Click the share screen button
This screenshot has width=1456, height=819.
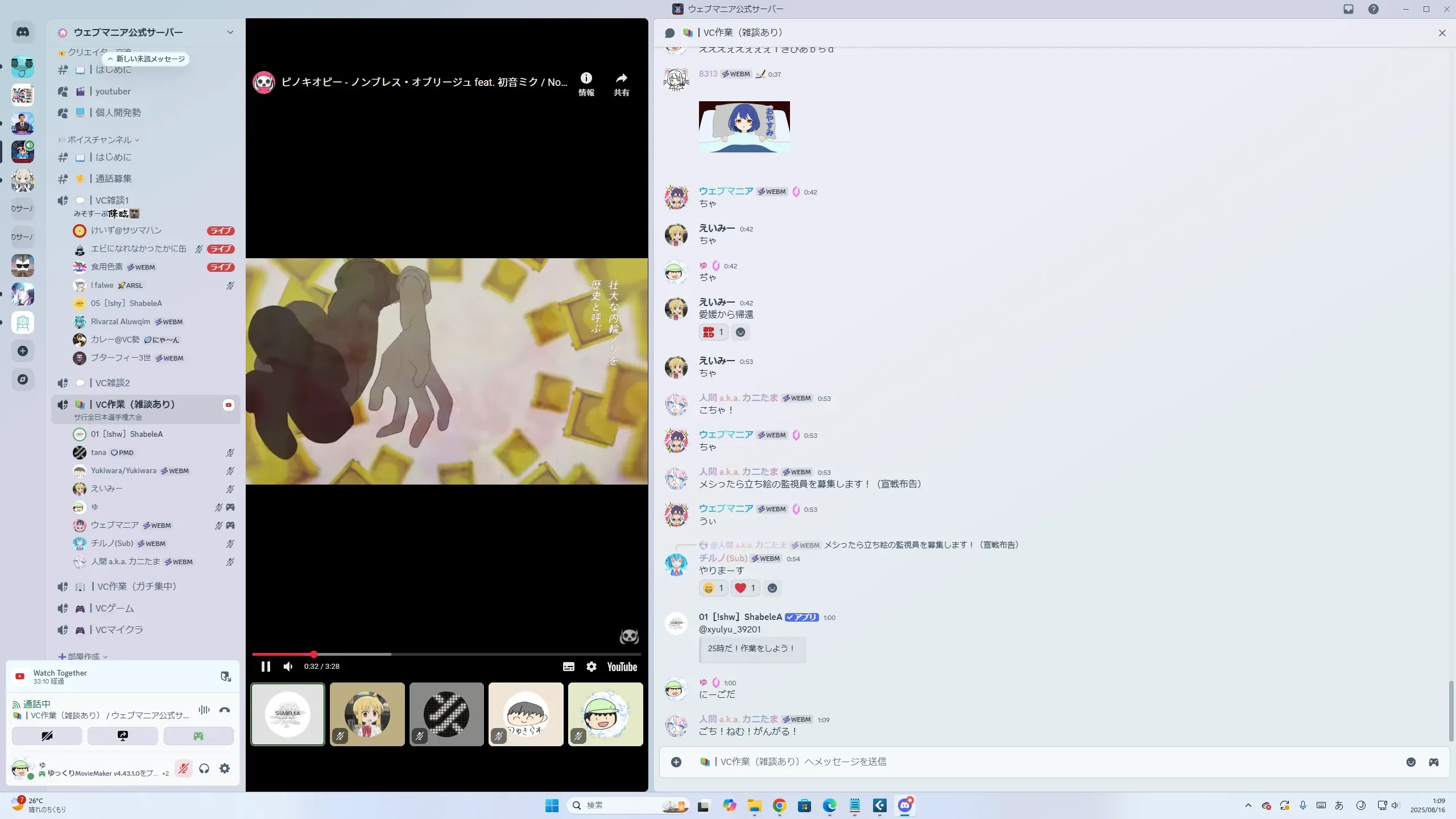pyautogui.click(x=122, y=736)
